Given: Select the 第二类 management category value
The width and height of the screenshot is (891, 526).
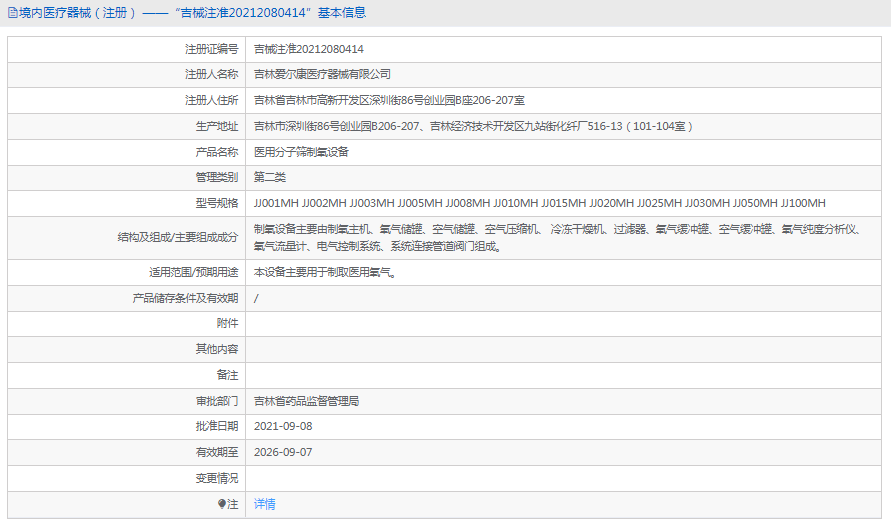Looking at the screenshot, I should click(270, 177).
